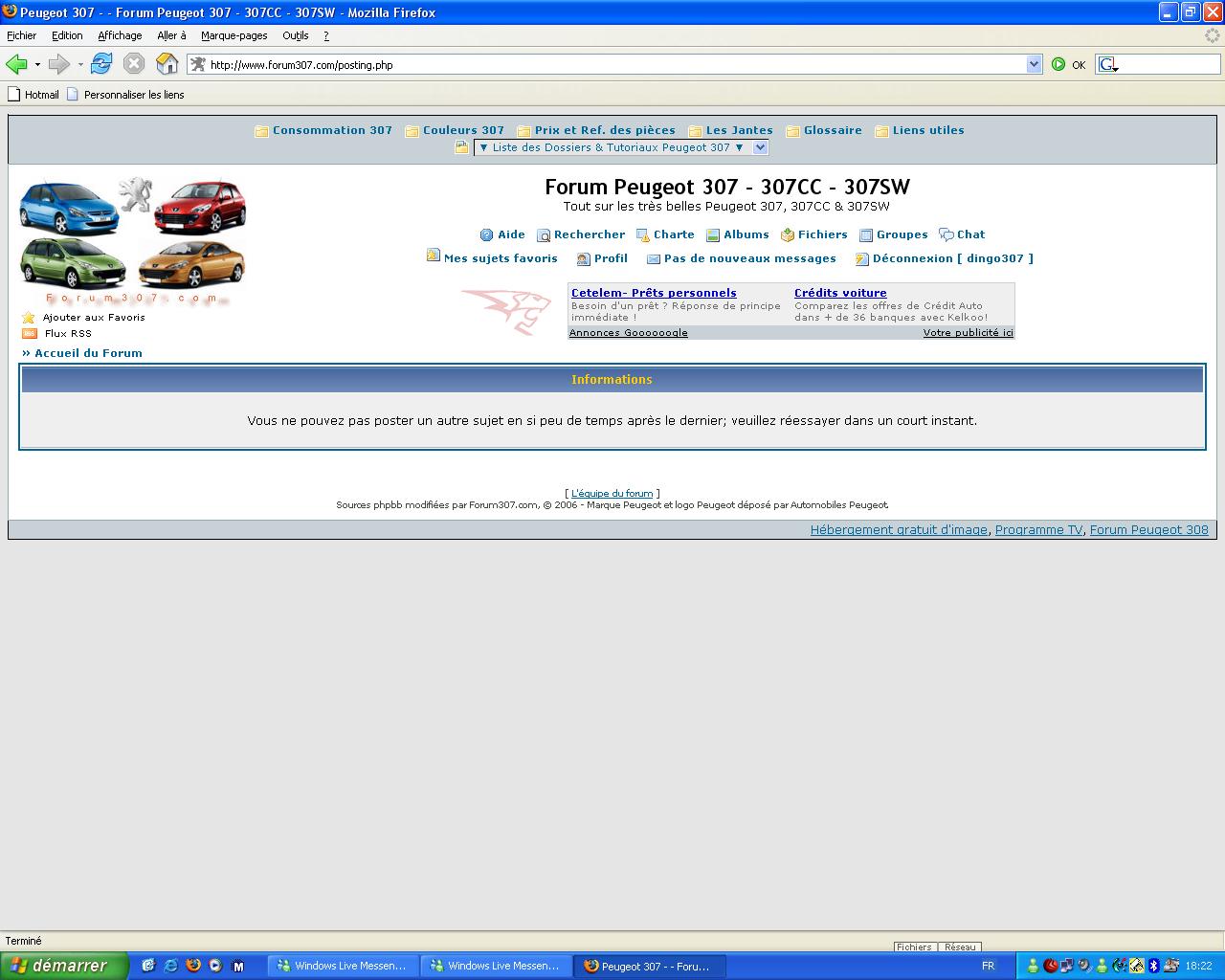This screenshot has width=1225, height=980.
Task: Launch Firefox from quick launch icon
Action: click(x=193, y=966)
